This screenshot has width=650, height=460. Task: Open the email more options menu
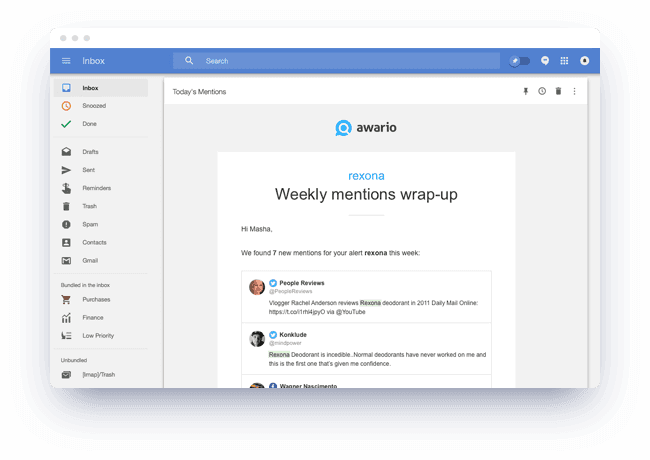tap(575, 91)
